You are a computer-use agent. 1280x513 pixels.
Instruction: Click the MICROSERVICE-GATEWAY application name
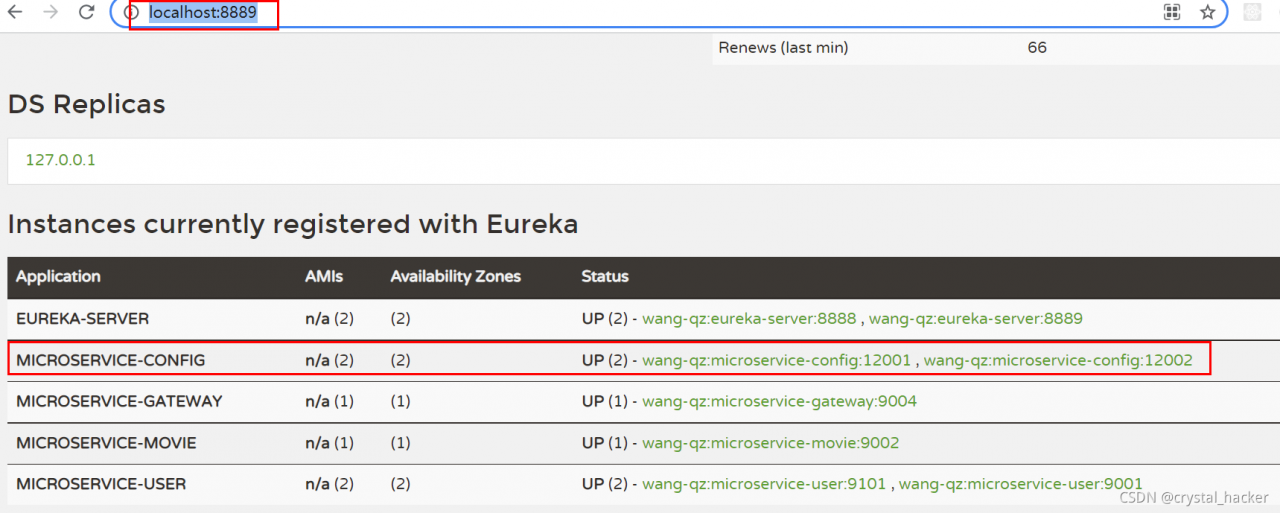[x=119, y=401]
